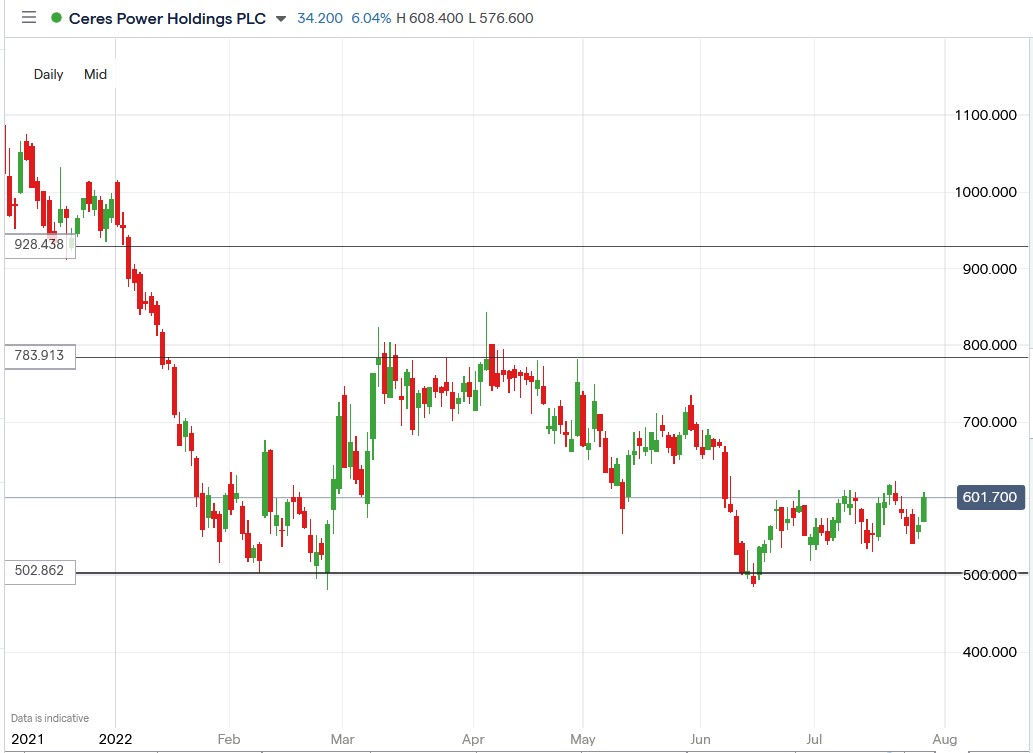Toggle the price change 6.04% display
1033x753 pixels.
pyautogui.click(x=369, y=18)
